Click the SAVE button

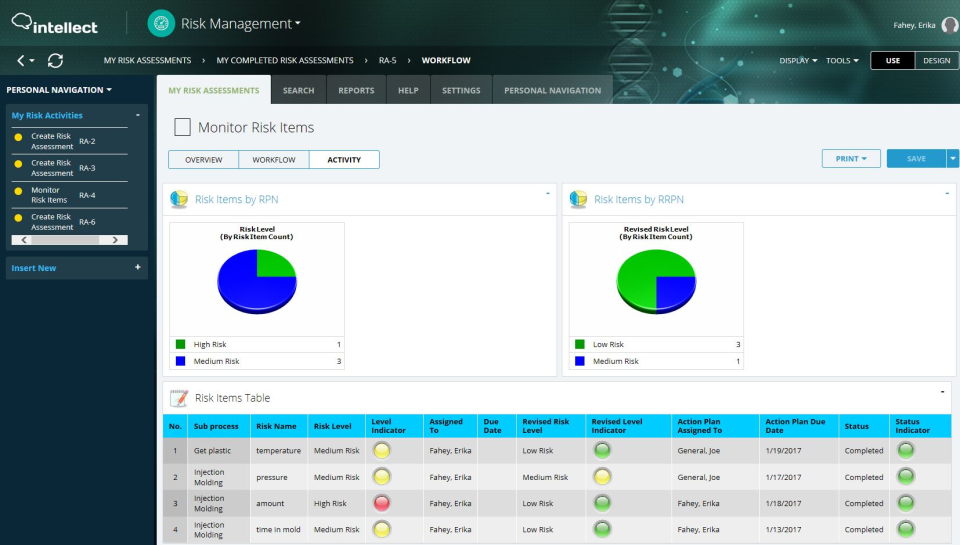pyautogui.click(x=916, y=159)
